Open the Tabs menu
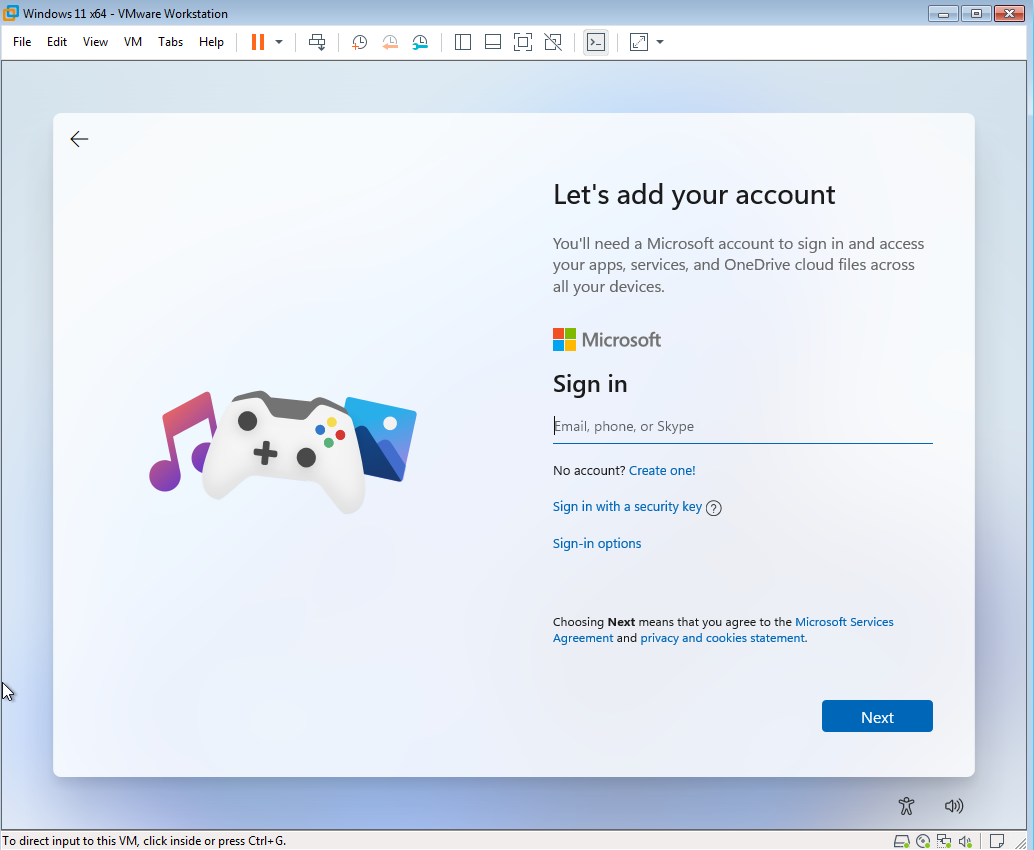 point(170,42)
